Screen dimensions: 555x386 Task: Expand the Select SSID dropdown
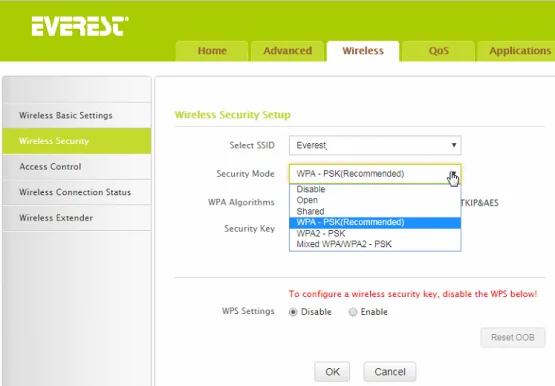tap(375, 145)
